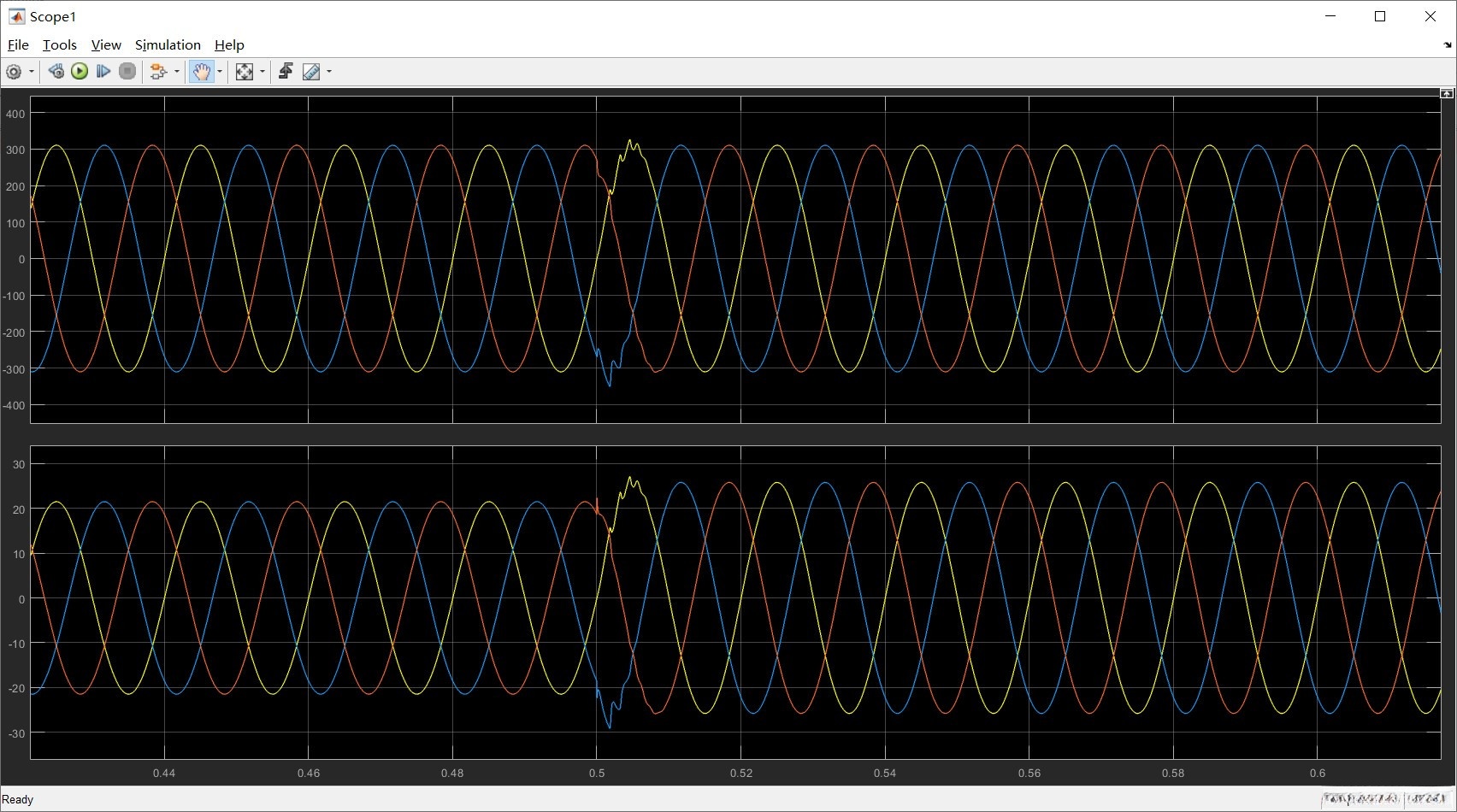1457x812 pixels.
Task: Open the Simulation menu
Action: point(168,45)
